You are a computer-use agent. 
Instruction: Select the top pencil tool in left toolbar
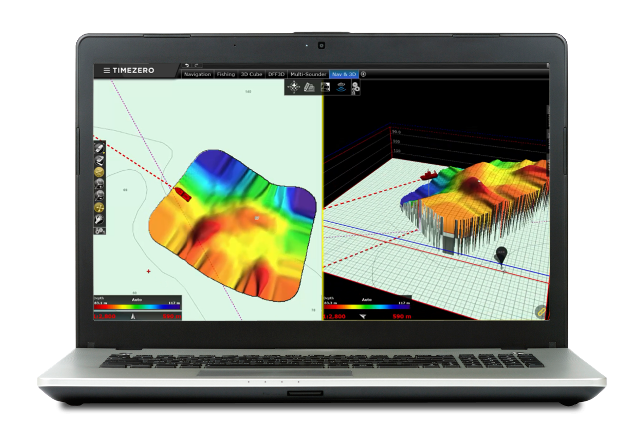pos(100,148)
